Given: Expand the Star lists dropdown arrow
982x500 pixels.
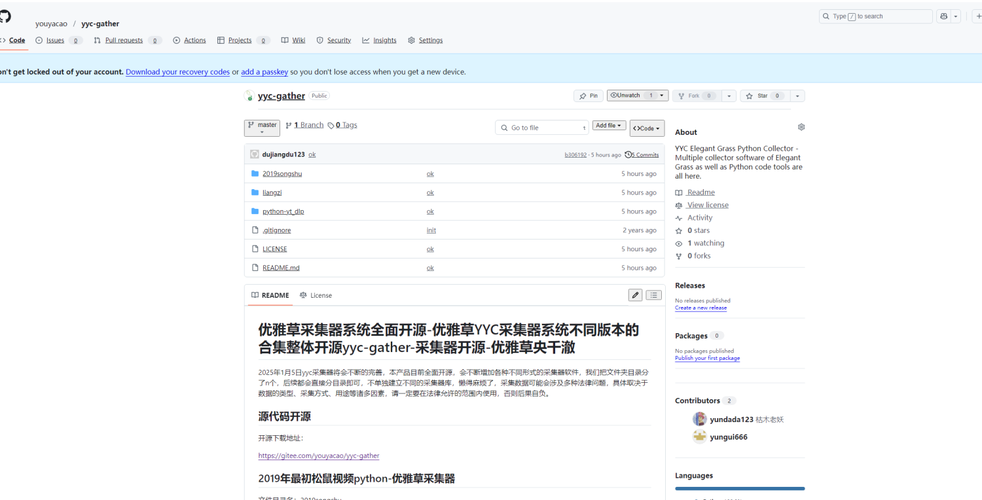Looking at the screenshot, I should (x=797, y=96).
